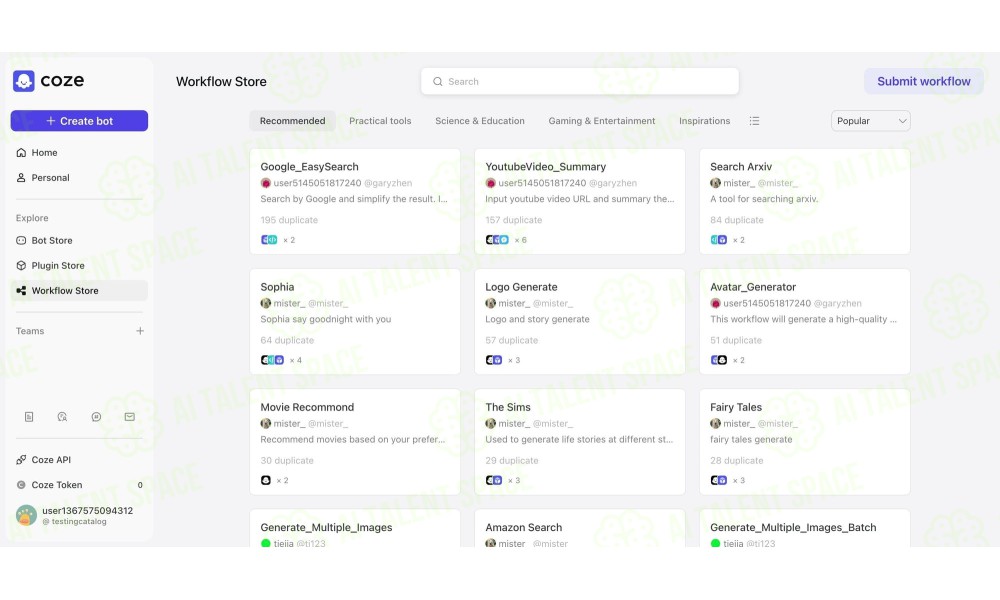Open the Bot Store icon
Image resolution: width=1000 pixels, height=600 pixels.
click(21, 240)
